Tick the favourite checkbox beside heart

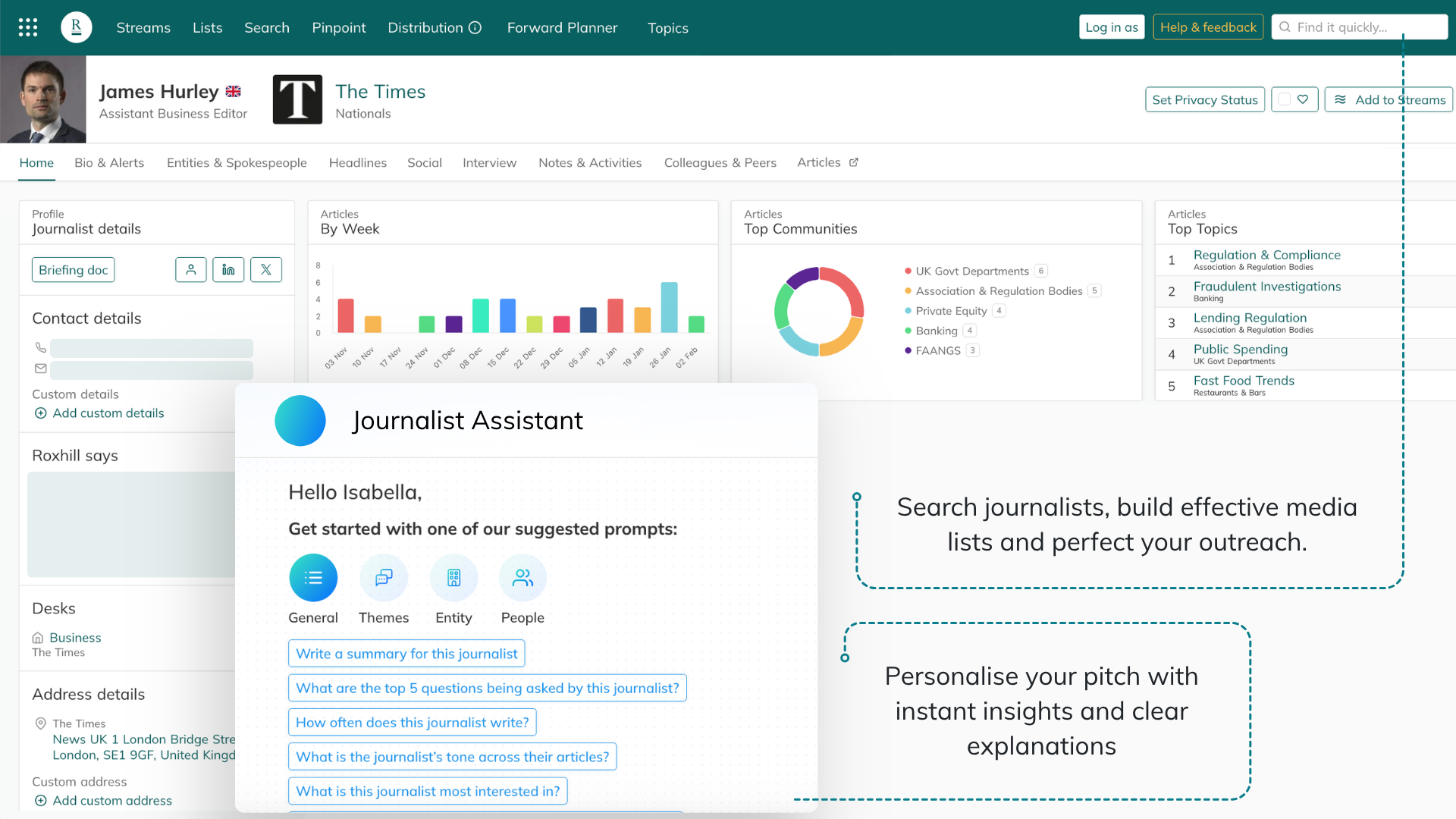pyautogui.click(x=1284, y=99)
